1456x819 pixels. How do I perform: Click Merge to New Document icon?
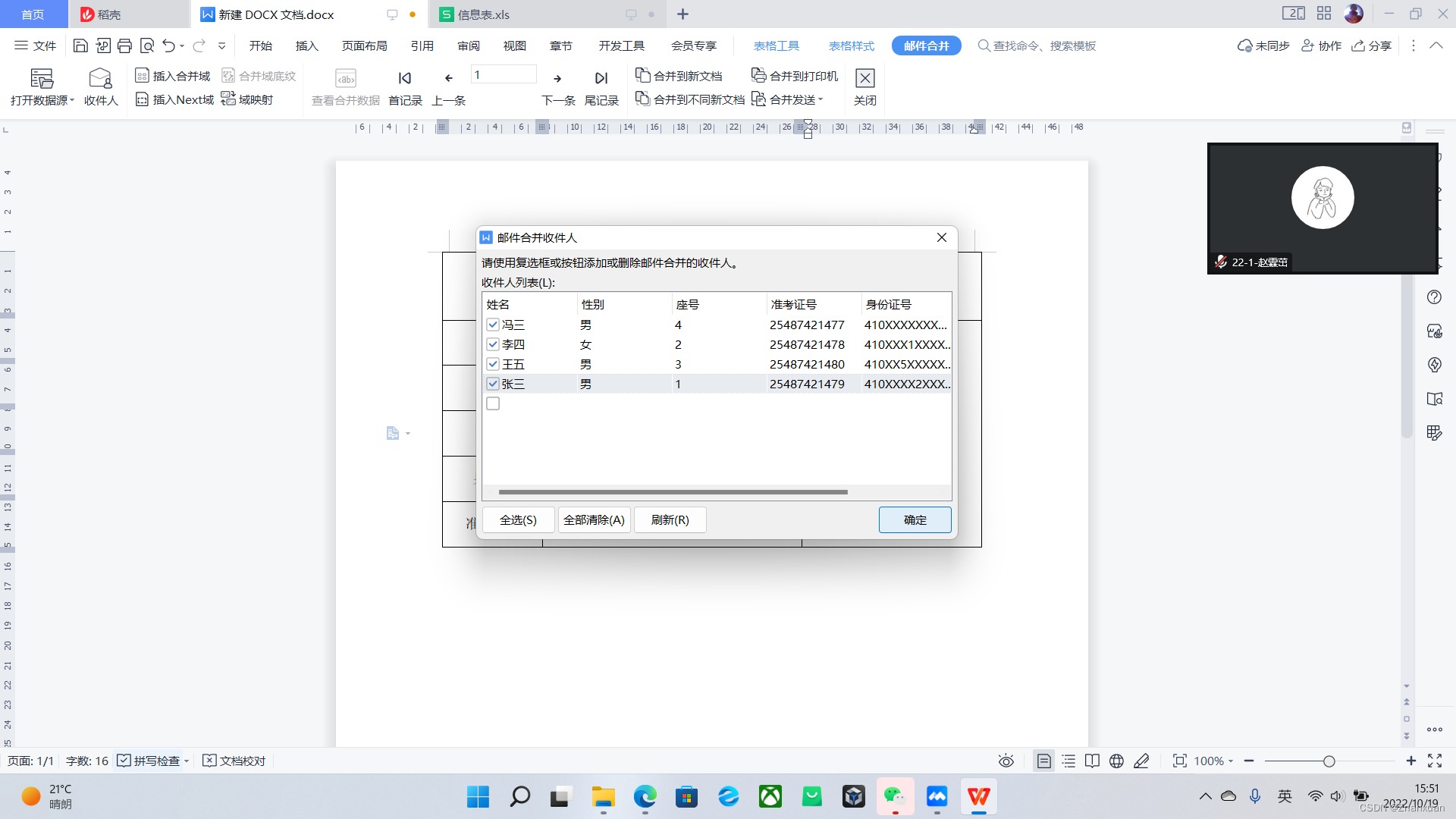point(642,75)
